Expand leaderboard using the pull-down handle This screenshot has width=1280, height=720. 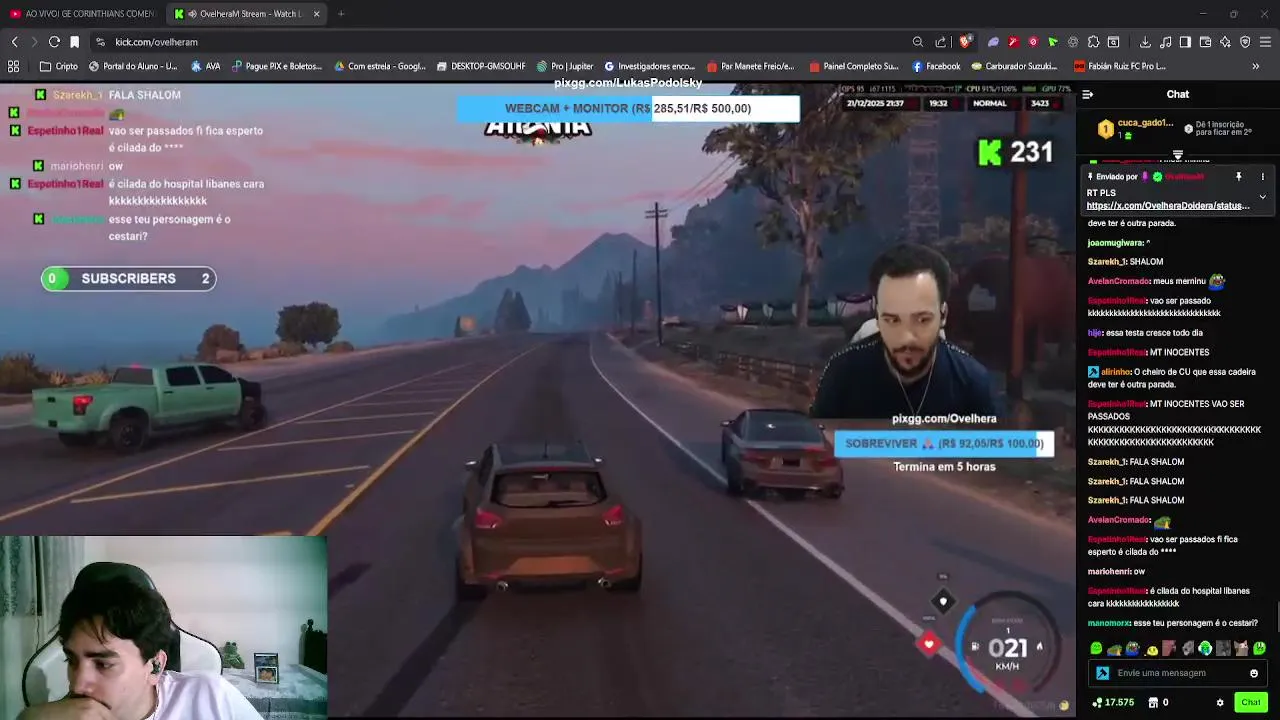point(1177,155)
